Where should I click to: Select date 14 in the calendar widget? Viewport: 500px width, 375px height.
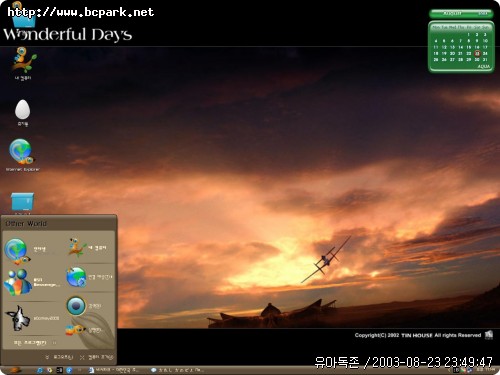coord(460,47)
